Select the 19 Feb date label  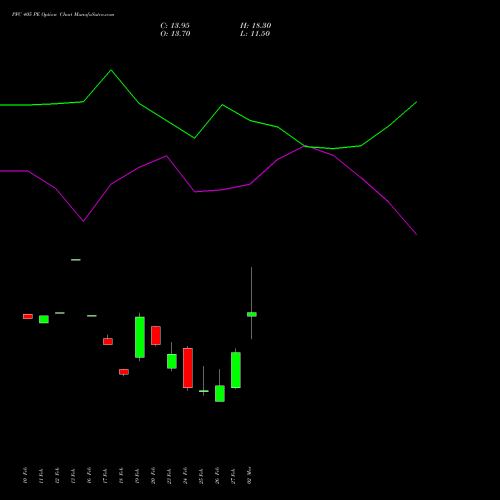pyautogui.click(x=137, y=476)
